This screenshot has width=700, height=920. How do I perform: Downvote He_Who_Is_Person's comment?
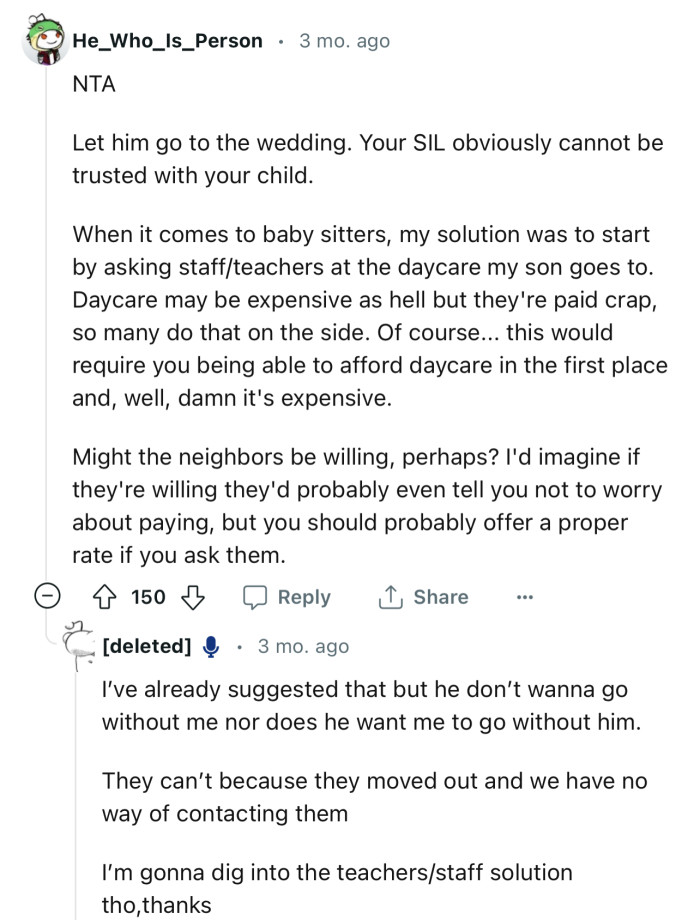[190, 597]
